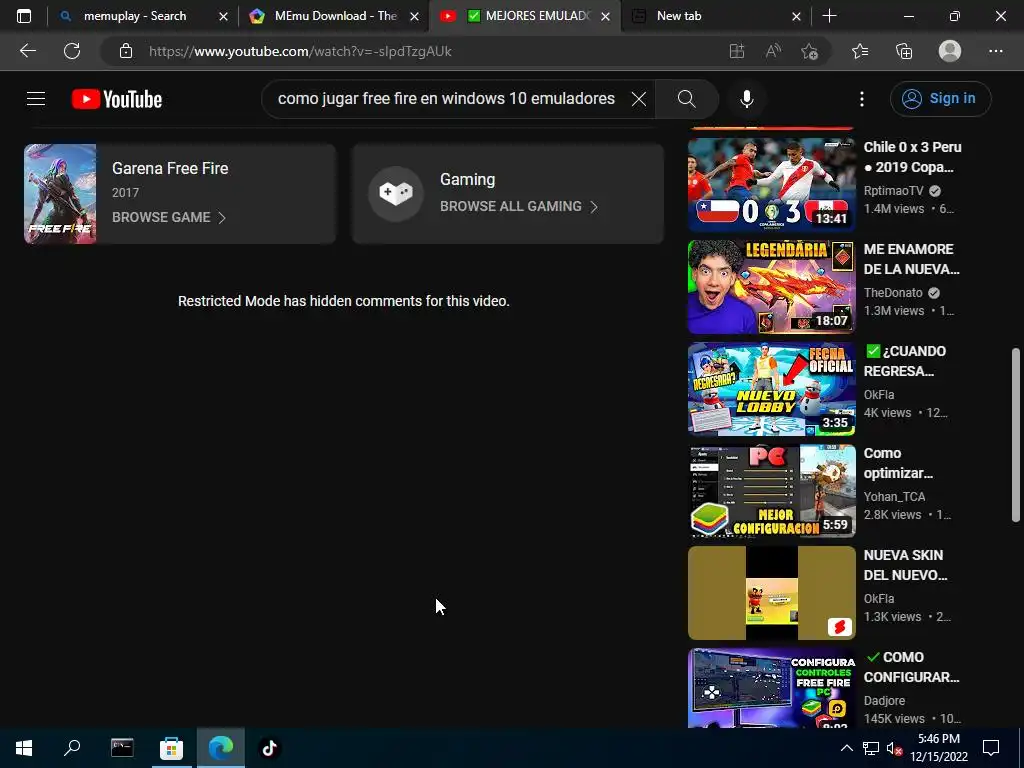Open TikTok from the taskbar

coord(269,748)
